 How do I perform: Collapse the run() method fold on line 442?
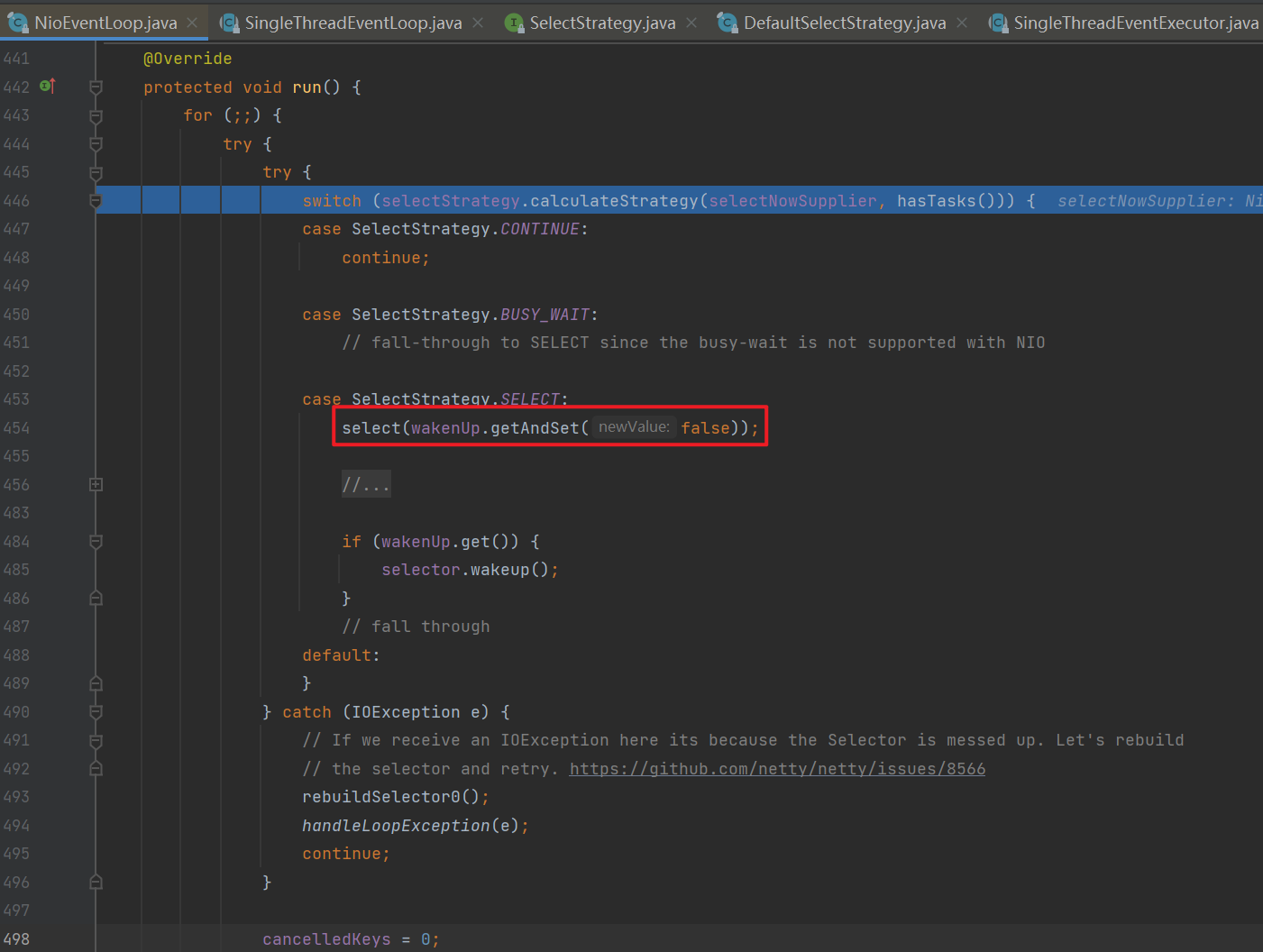(x=96, y=87)
